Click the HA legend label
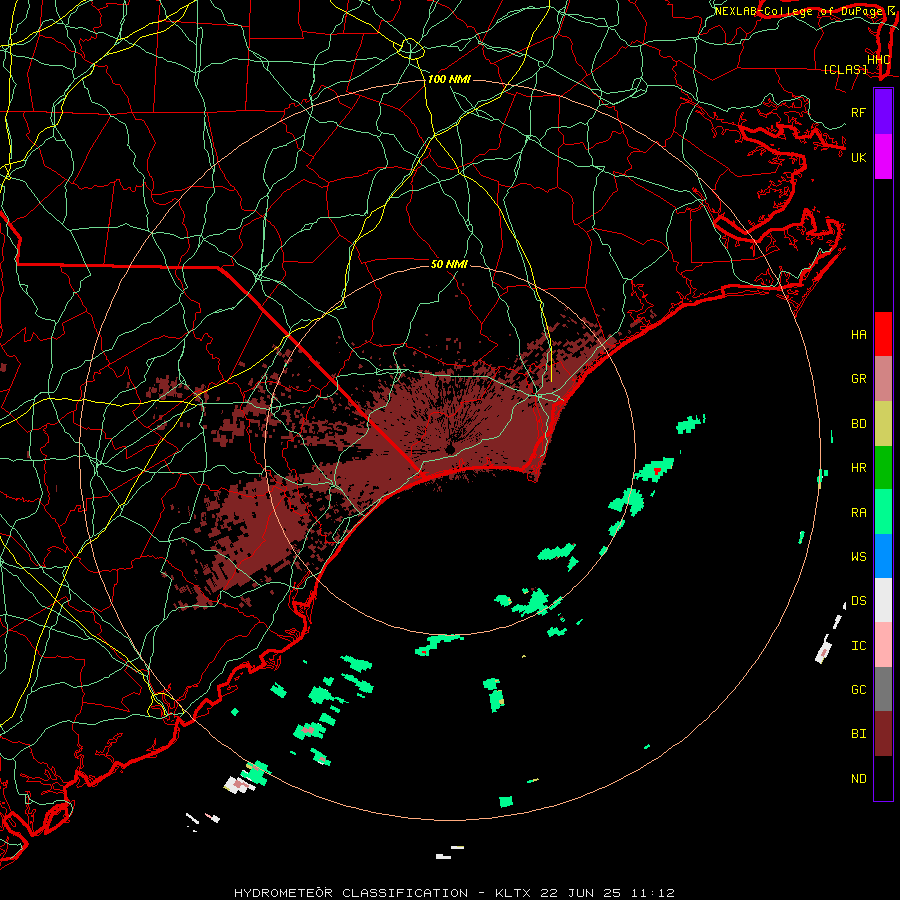This screenshot has height=900, width=900. (859, 335)
